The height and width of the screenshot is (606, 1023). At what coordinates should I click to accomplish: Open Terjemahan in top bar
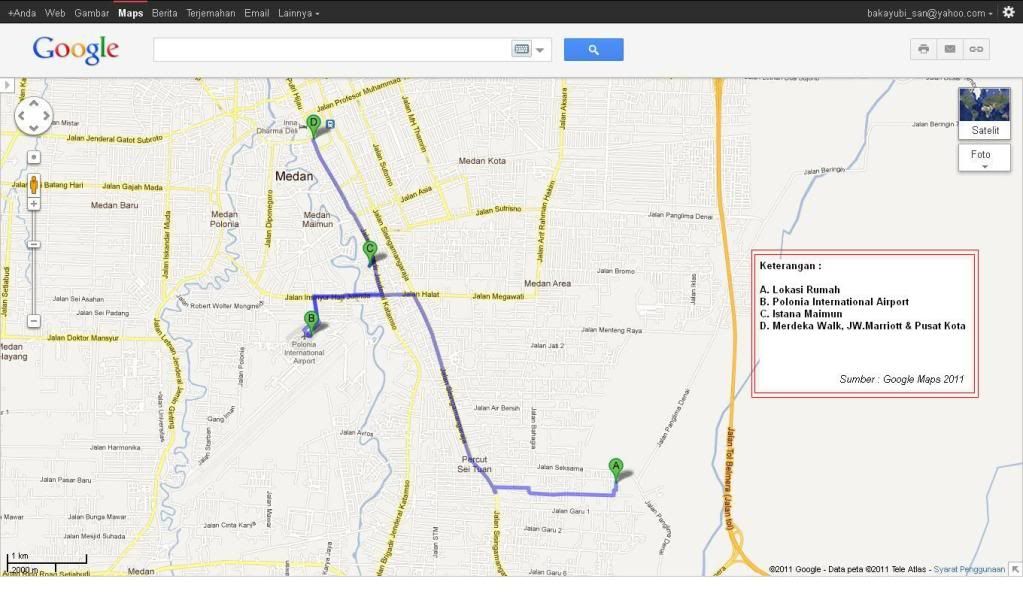pos(211,12)
